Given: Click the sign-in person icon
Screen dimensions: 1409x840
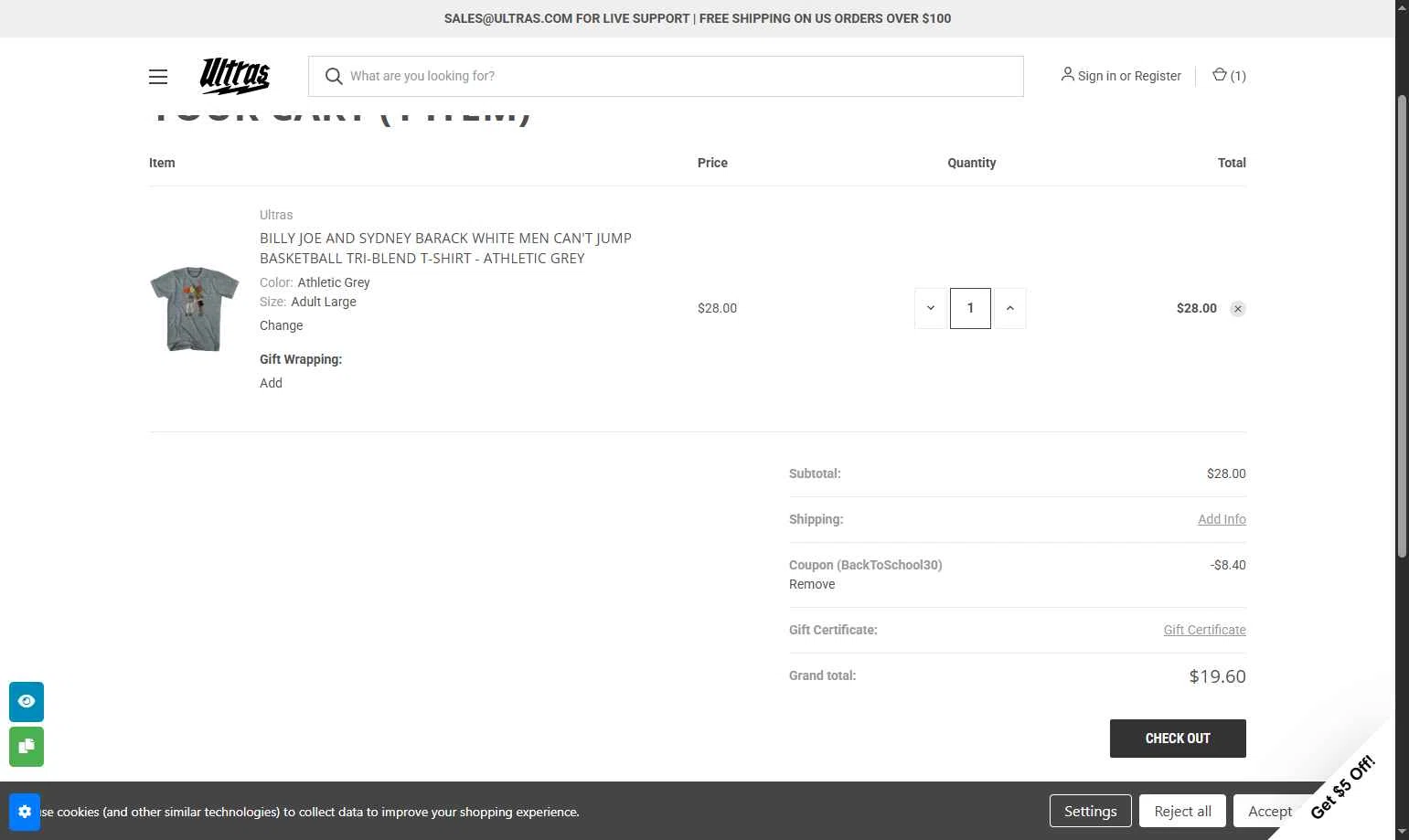Looking at the screenshot, I should (x=1067, y=75).
